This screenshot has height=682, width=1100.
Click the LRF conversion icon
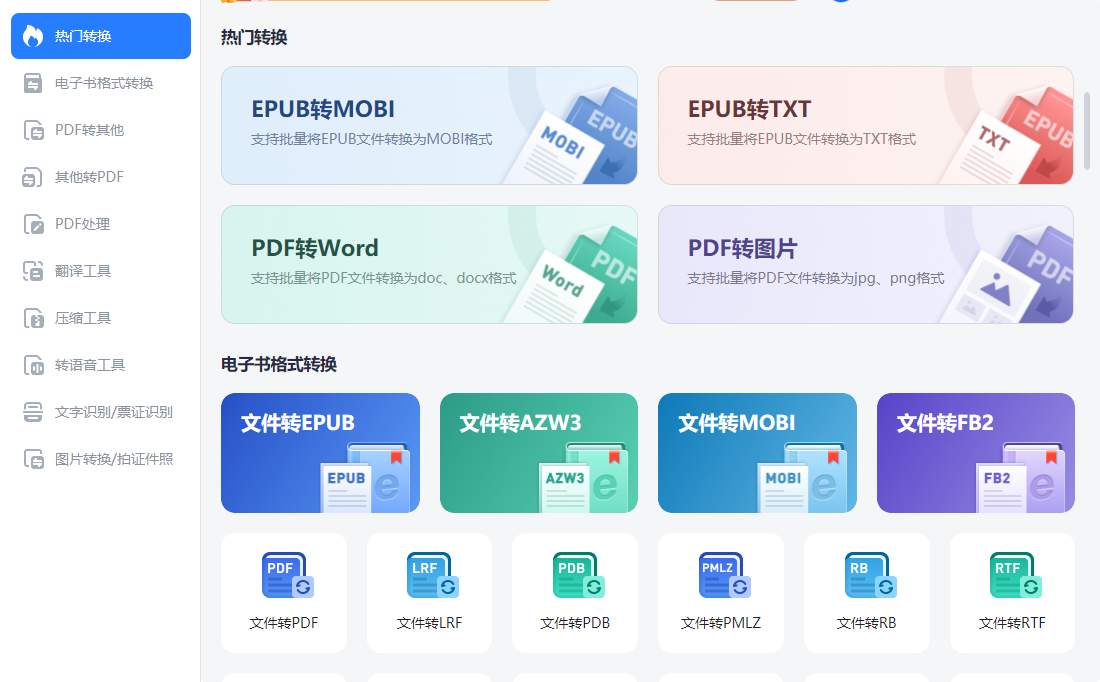point(432,575)
